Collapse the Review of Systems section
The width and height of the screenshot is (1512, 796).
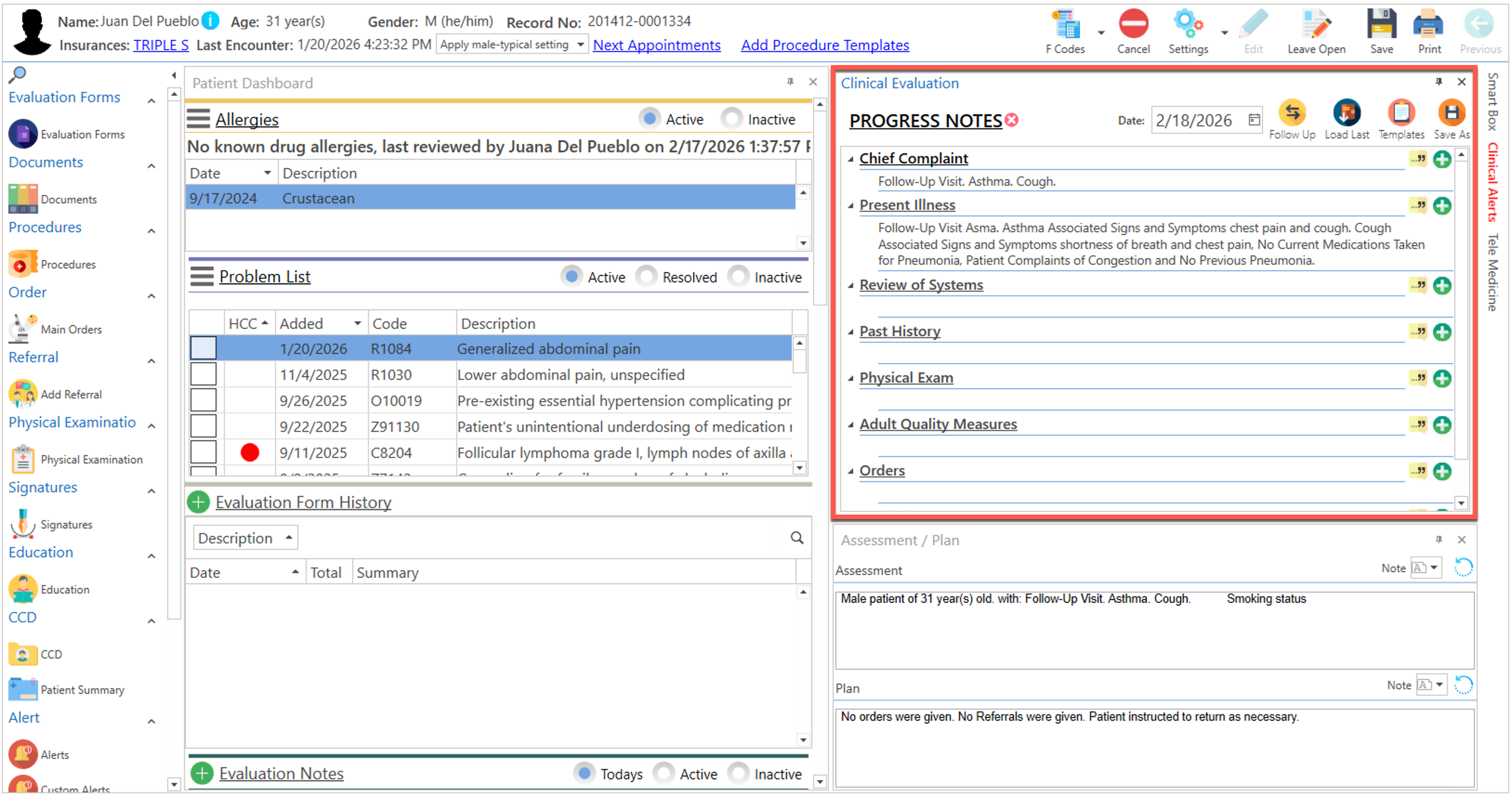[x=850, y=286]
